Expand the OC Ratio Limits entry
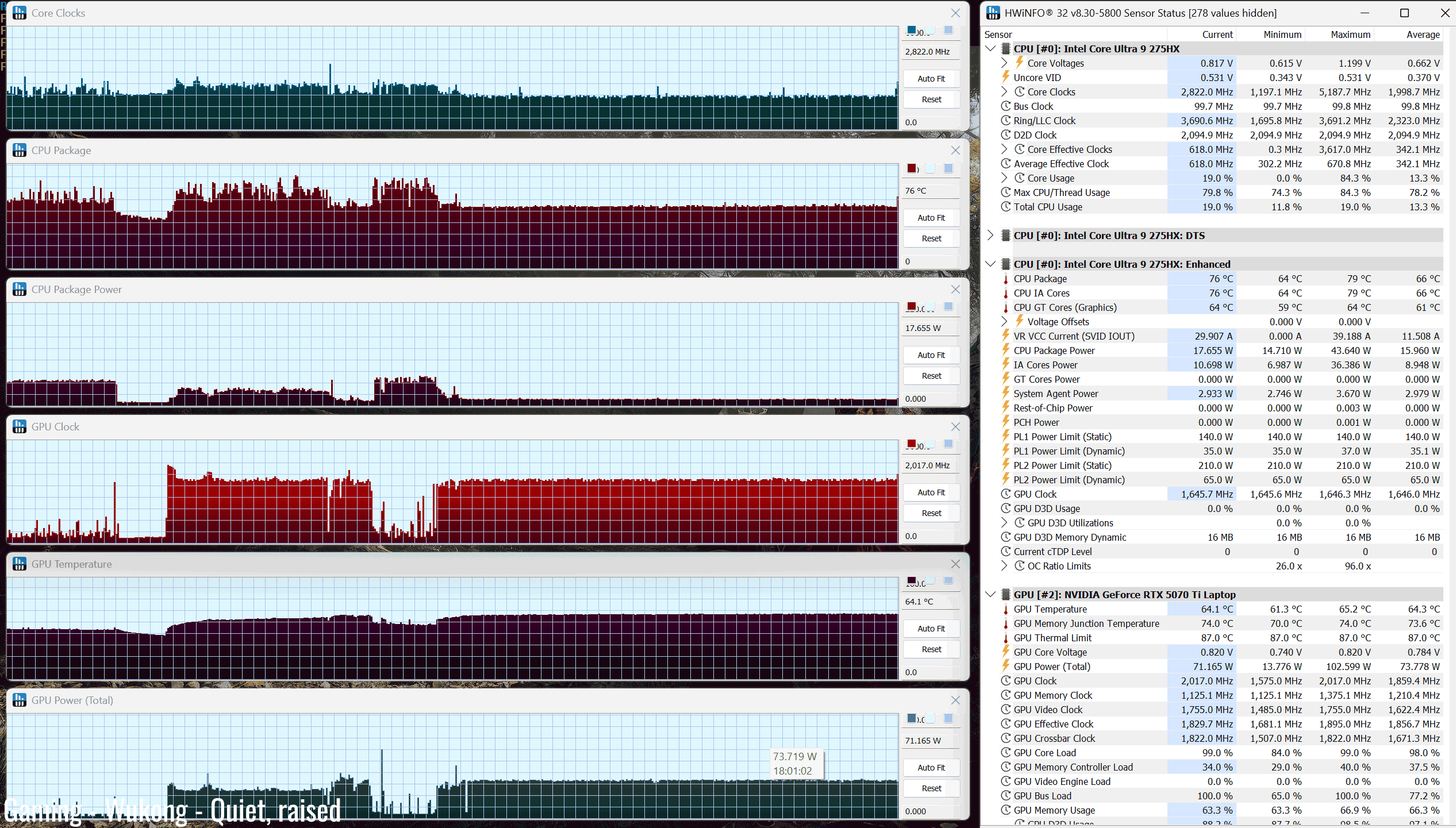This screenshot has width=1456, height=828. [x=1004, y=565]
